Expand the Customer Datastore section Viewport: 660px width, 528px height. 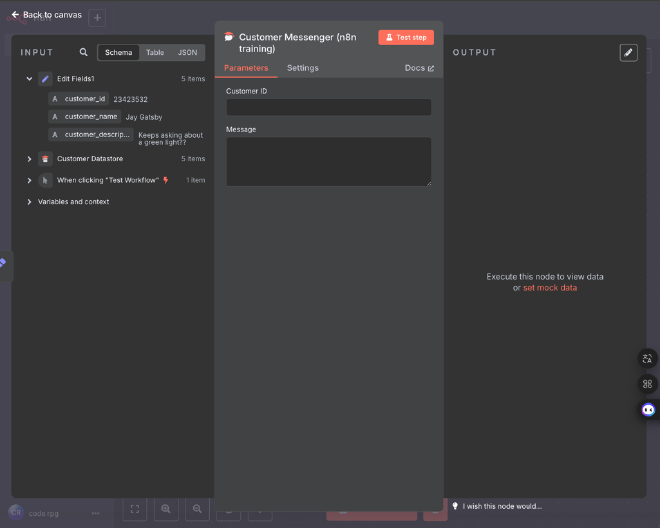click(x=29, y=158)
